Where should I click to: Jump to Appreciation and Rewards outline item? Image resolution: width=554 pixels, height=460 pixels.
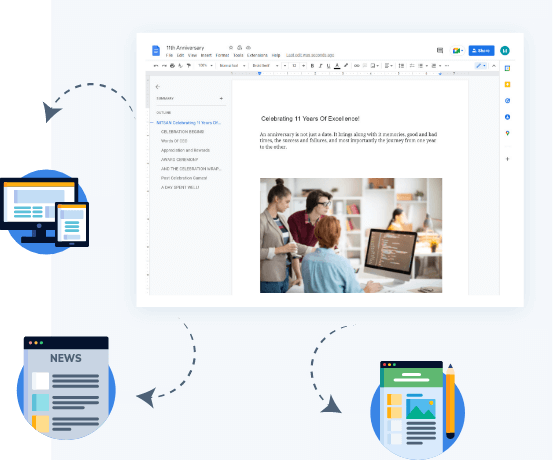tap(185, 151)
